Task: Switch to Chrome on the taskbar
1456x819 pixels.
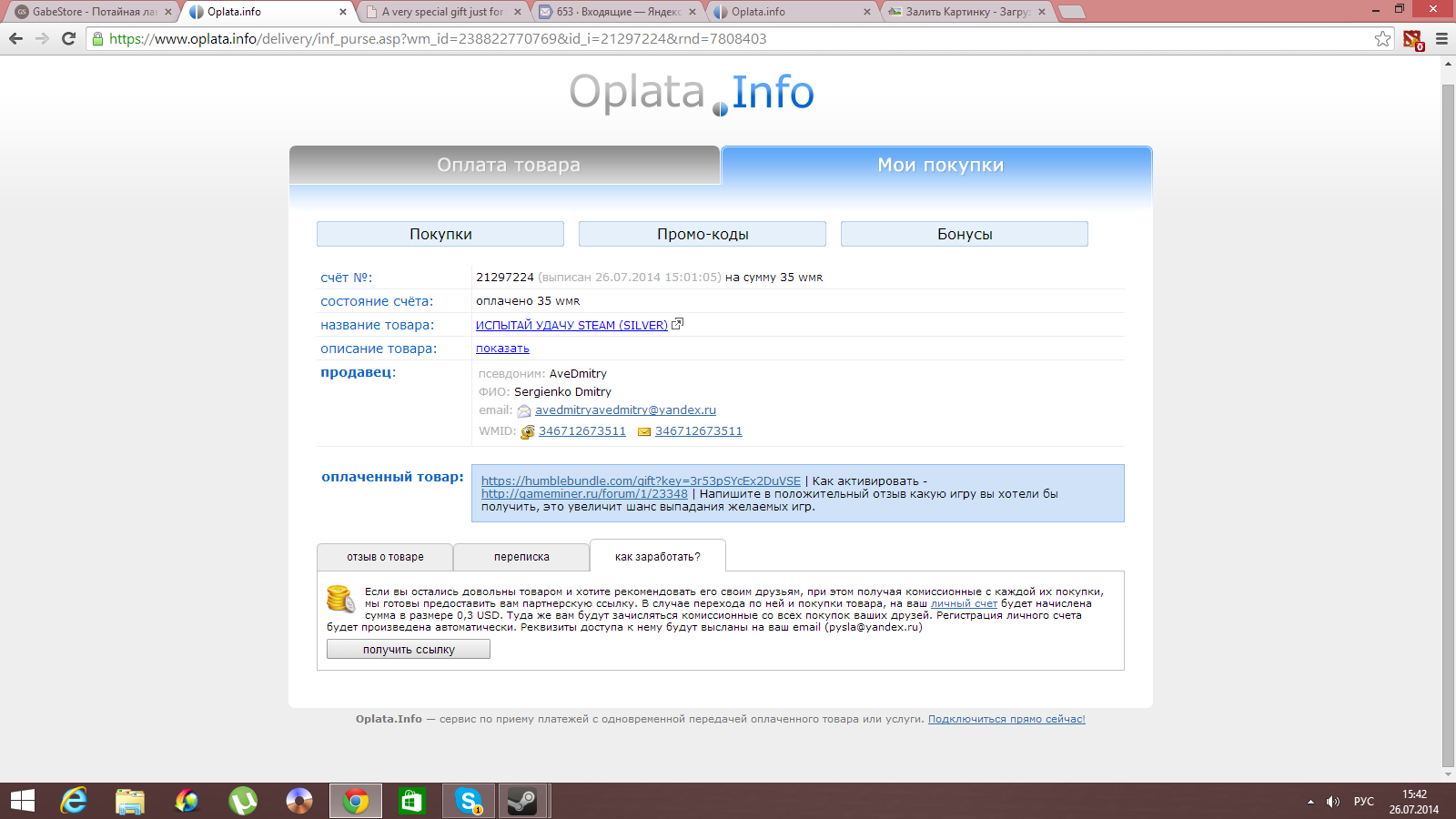Action: click(x=356, y=801)
